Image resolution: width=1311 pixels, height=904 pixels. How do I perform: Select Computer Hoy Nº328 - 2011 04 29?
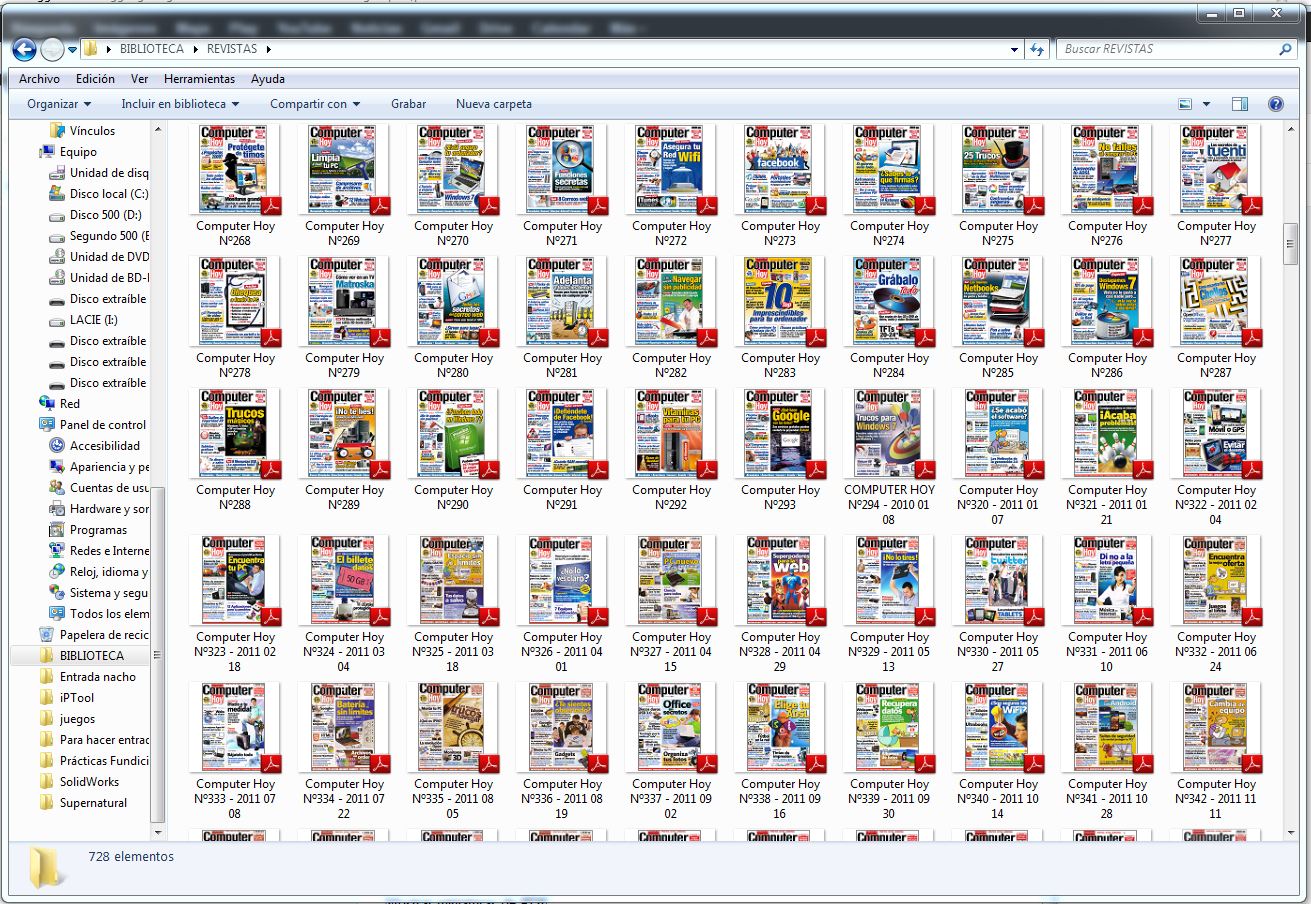point(782,605)
